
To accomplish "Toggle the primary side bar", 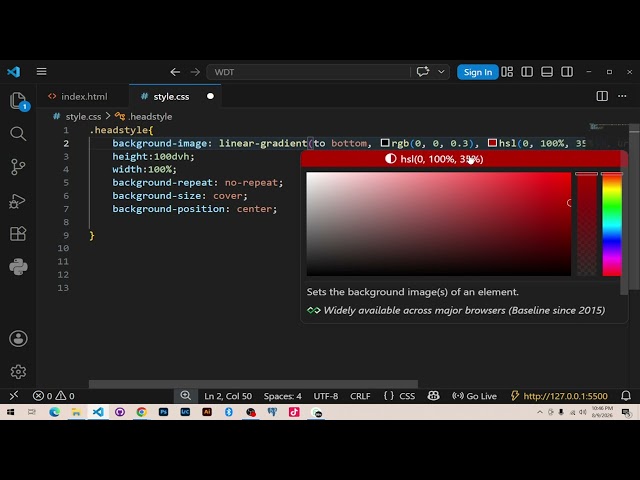I will 527,72.
